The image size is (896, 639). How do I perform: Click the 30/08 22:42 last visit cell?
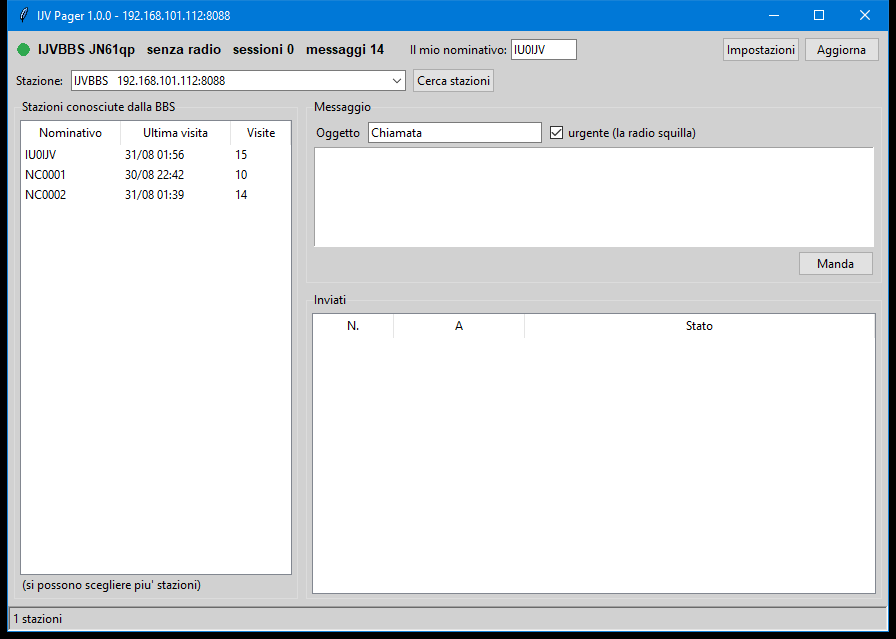click(x=154, y=174)
